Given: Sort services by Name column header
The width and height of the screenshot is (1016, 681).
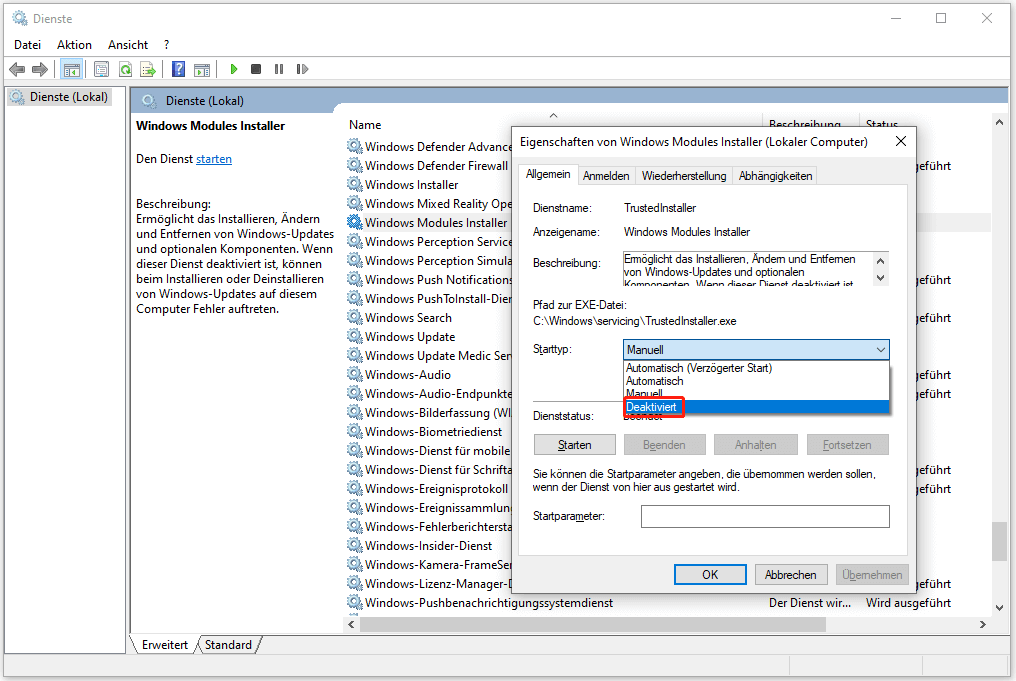Looking at the screenshot, I should 365,125.
